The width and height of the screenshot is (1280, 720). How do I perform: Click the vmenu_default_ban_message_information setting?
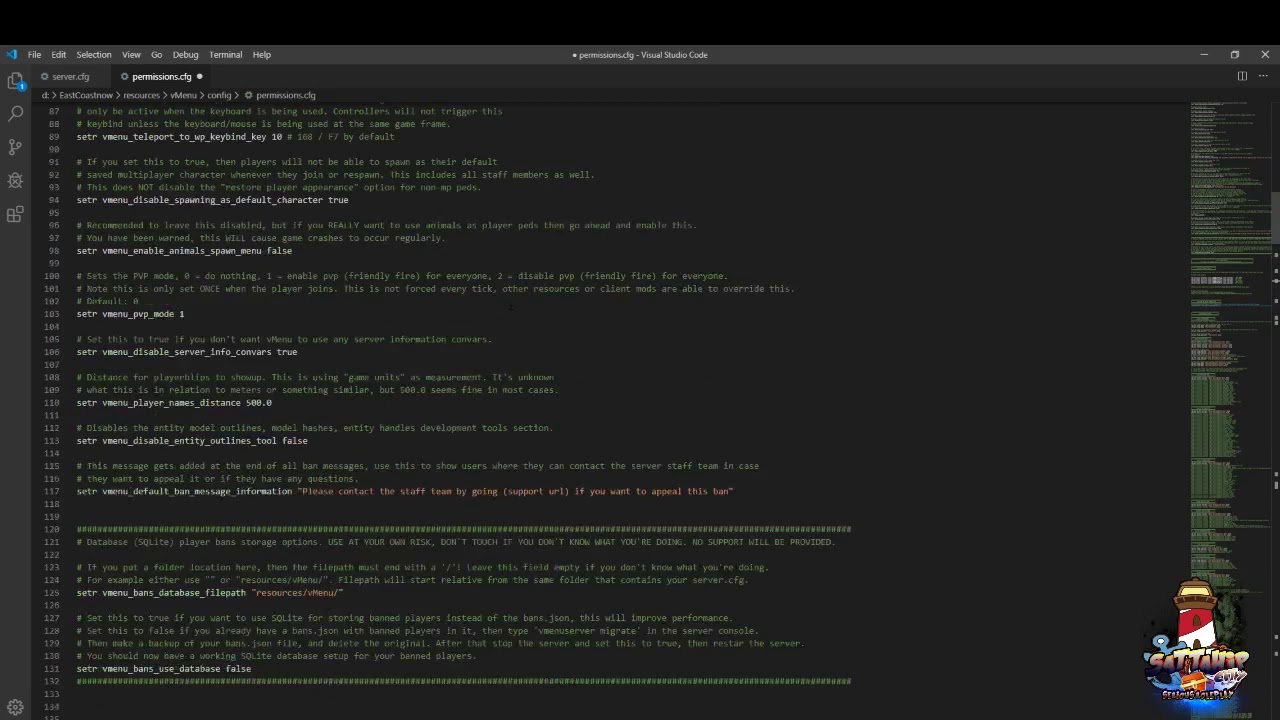coord(197,492)
